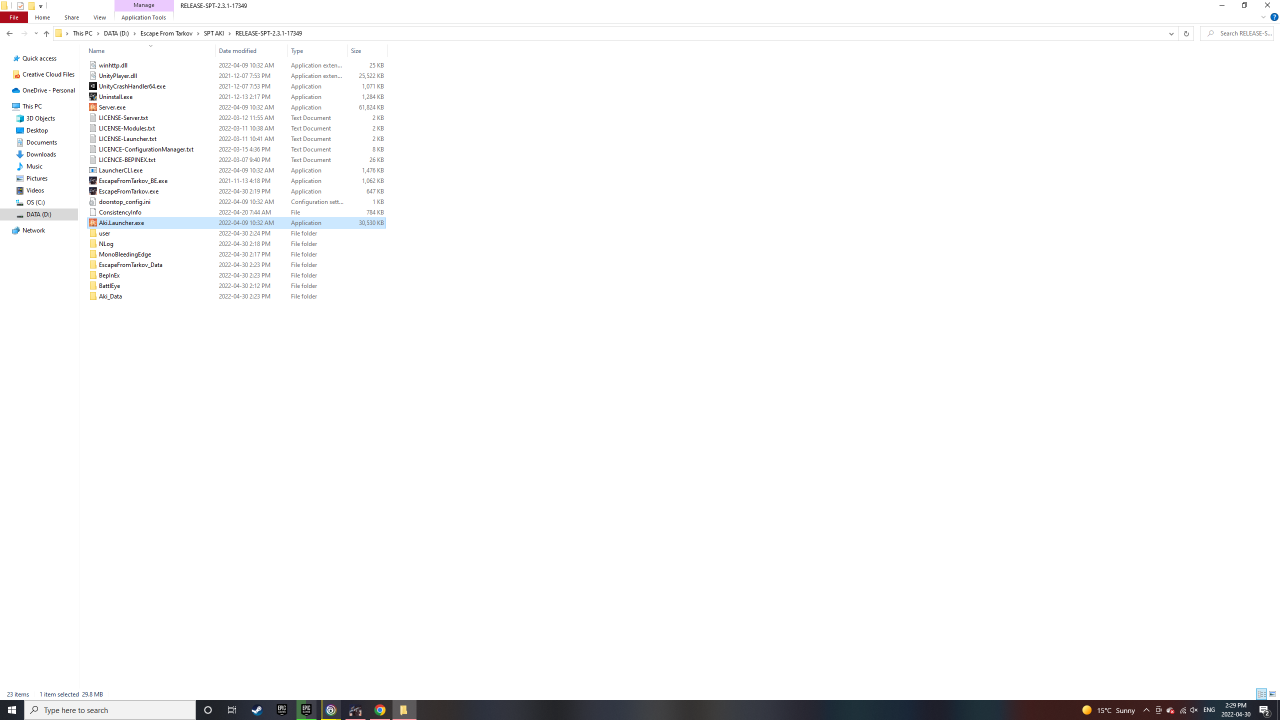Show hidden tray icons chevron
Image resolution: width=1280 pixels, height=720 pixels.
1146,710
